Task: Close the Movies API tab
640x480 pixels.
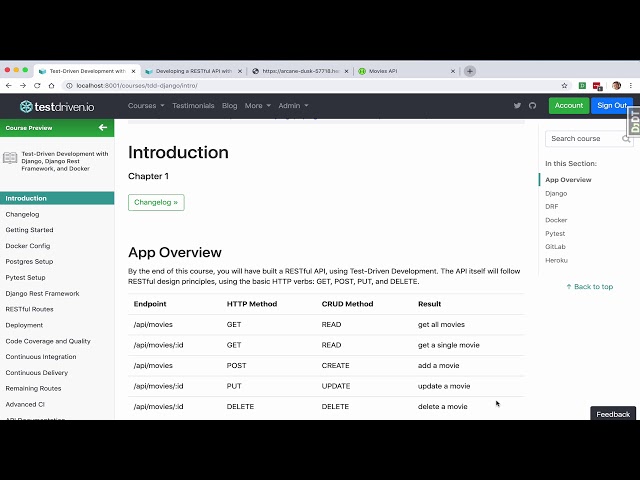Action: click(x=453, y=71)
